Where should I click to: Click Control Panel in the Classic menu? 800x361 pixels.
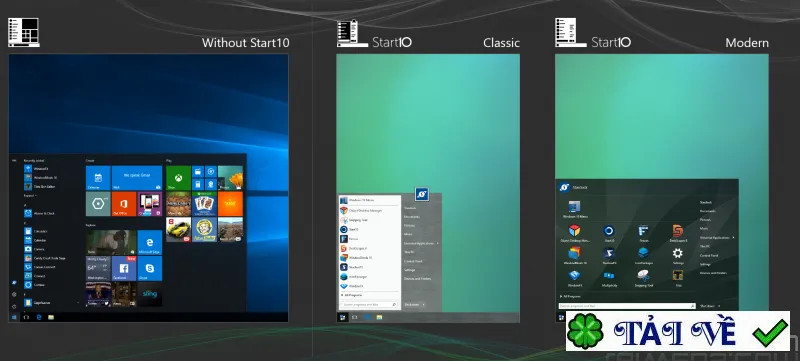click(413, 261)
